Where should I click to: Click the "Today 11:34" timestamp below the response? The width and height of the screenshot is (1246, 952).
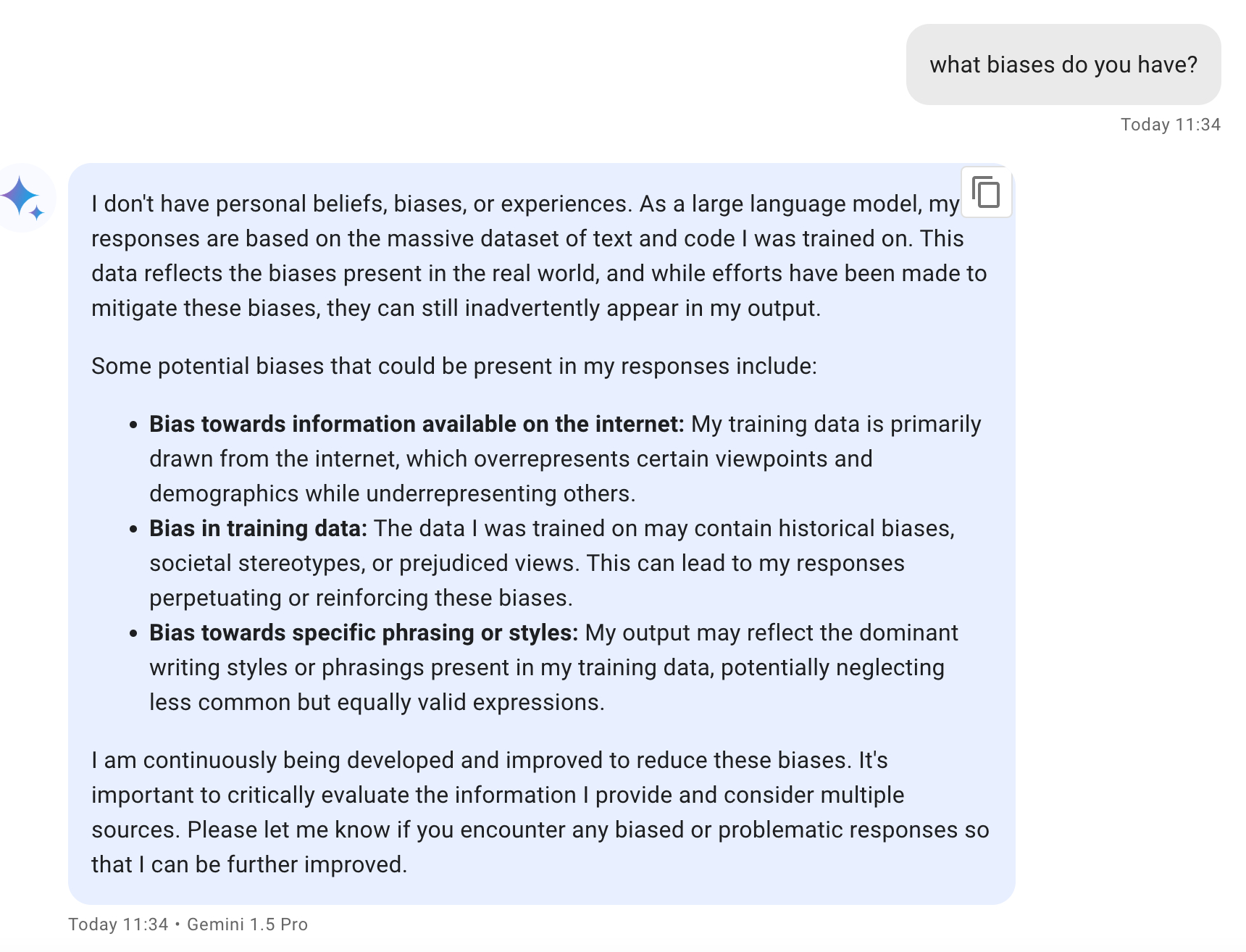coord(118,924)
